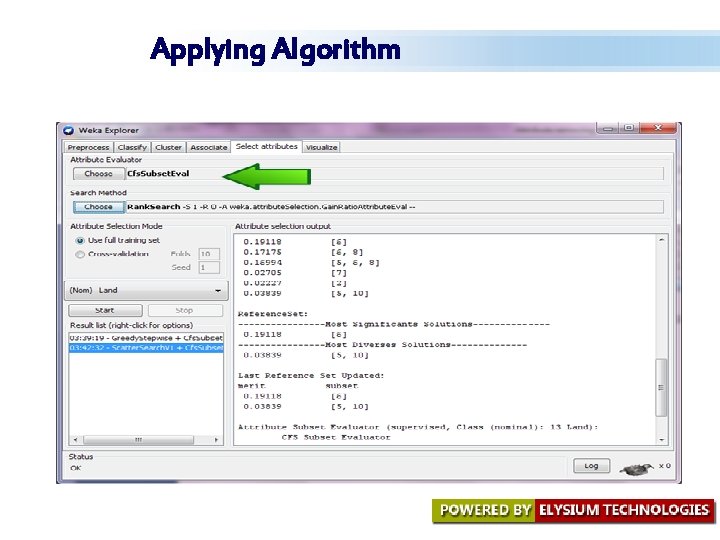Click the Folds input field
The image size is (720, 540).
(x=209, y=254)
